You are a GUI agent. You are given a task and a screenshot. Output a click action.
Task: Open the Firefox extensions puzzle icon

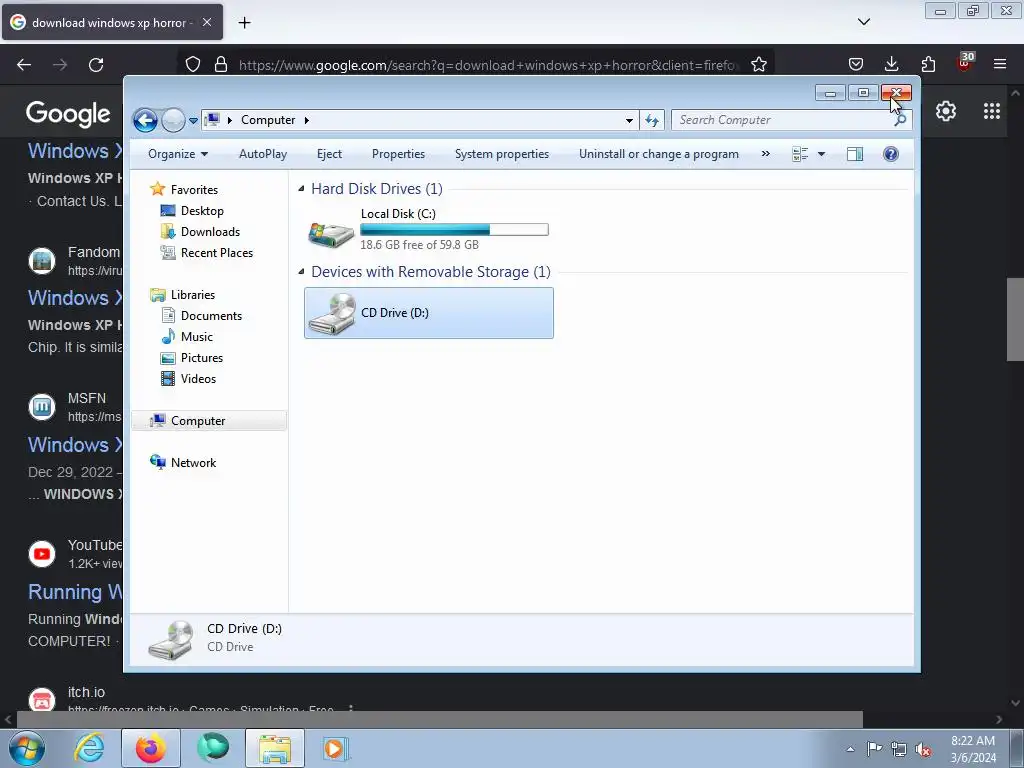[928, 64]
